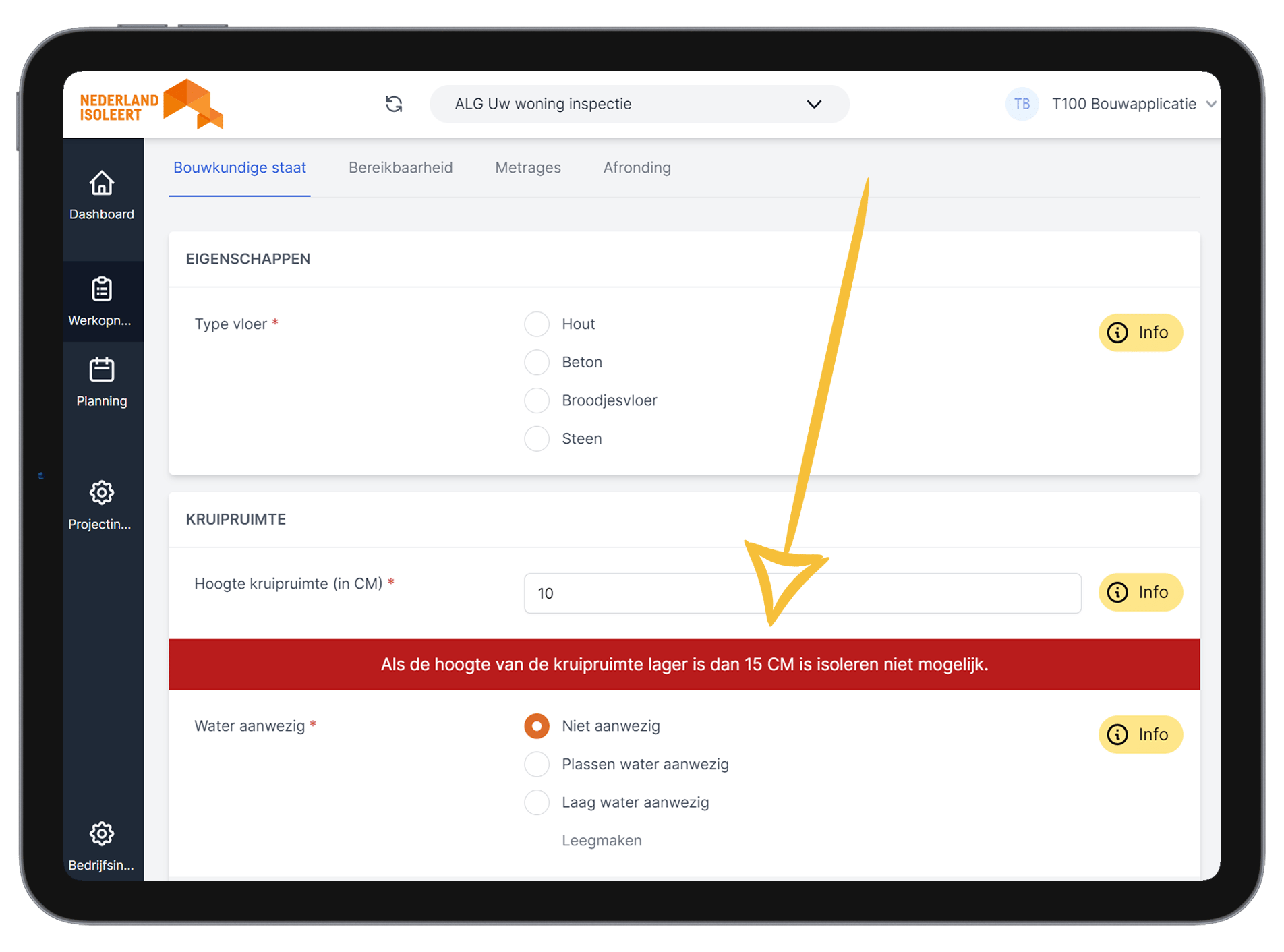Switch to the Metrages tab

(x=528, y=168)
